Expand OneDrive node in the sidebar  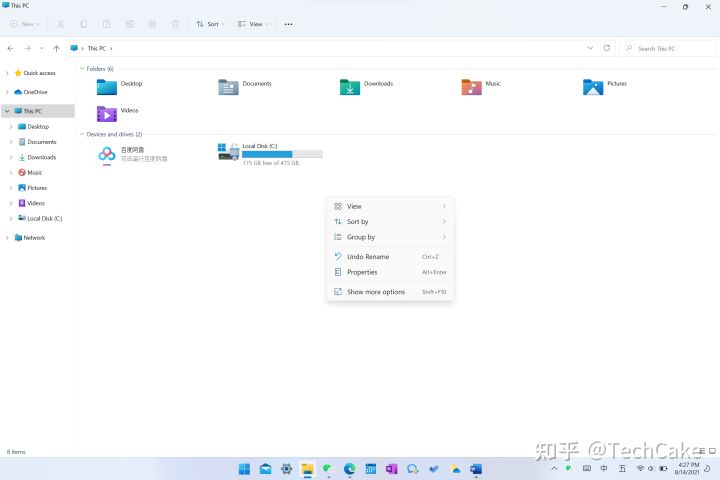point(7,92)
